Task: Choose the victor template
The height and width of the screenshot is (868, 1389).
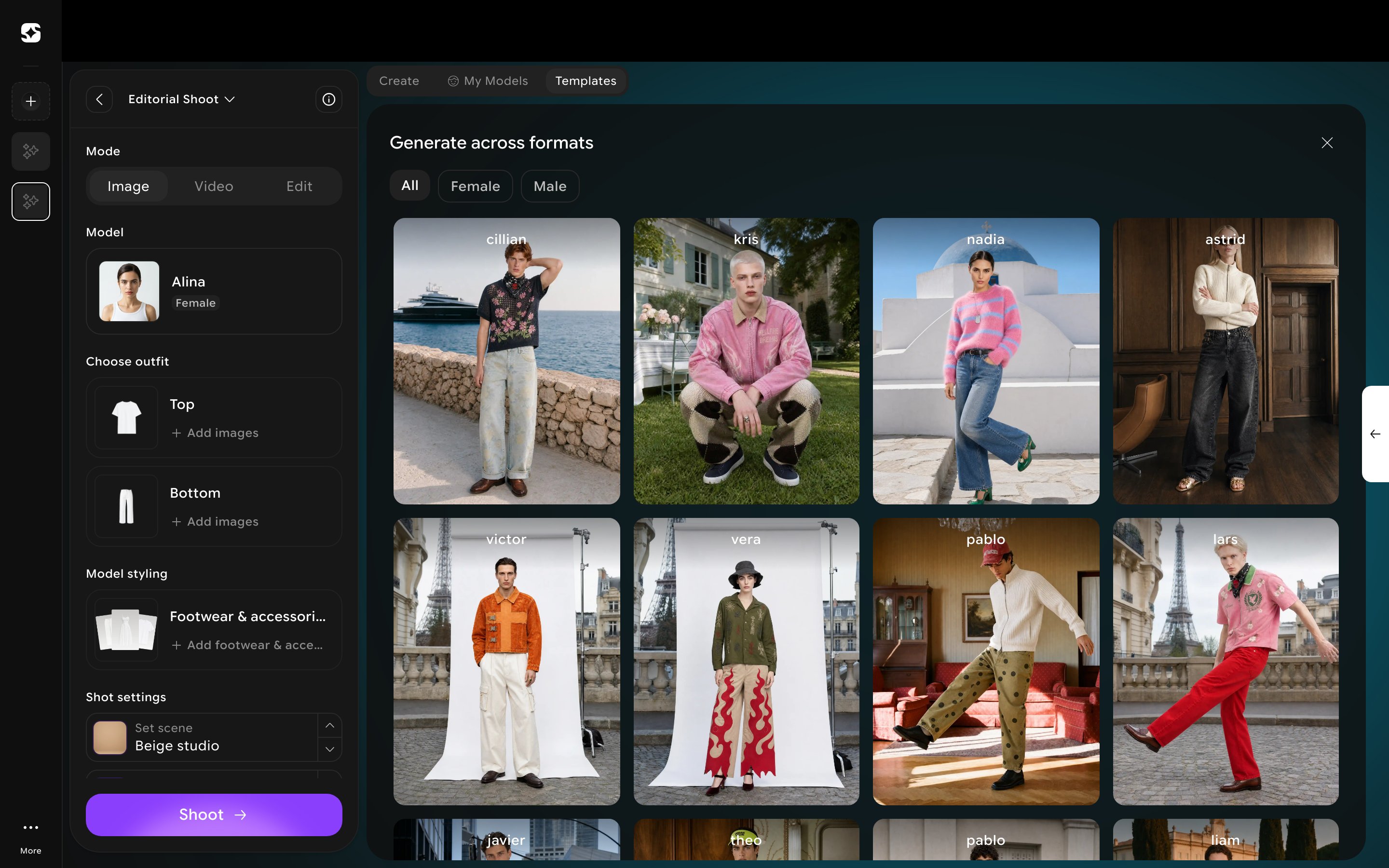Action: [x=506, y=661]
